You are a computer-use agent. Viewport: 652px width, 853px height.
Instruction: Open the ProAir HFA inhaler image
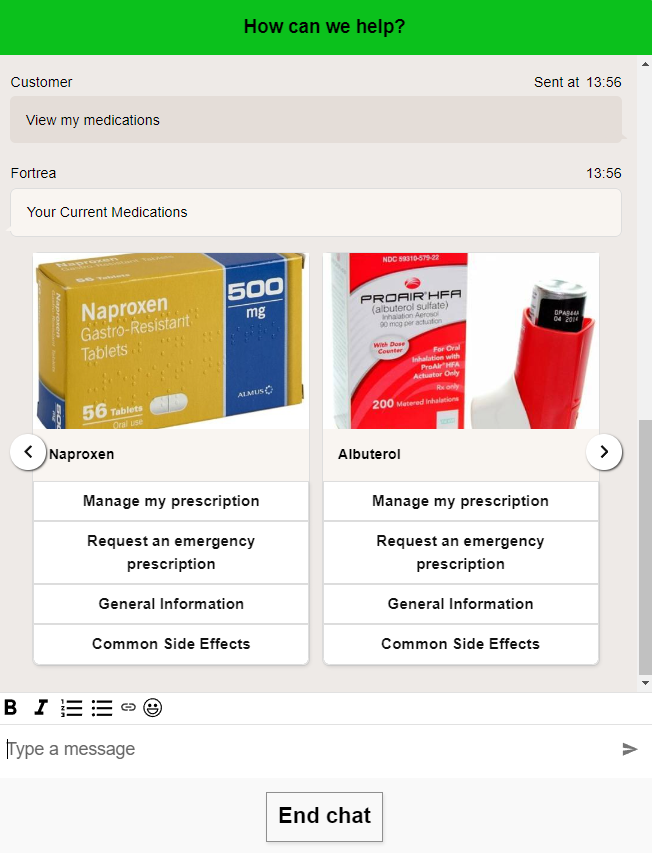461,341
